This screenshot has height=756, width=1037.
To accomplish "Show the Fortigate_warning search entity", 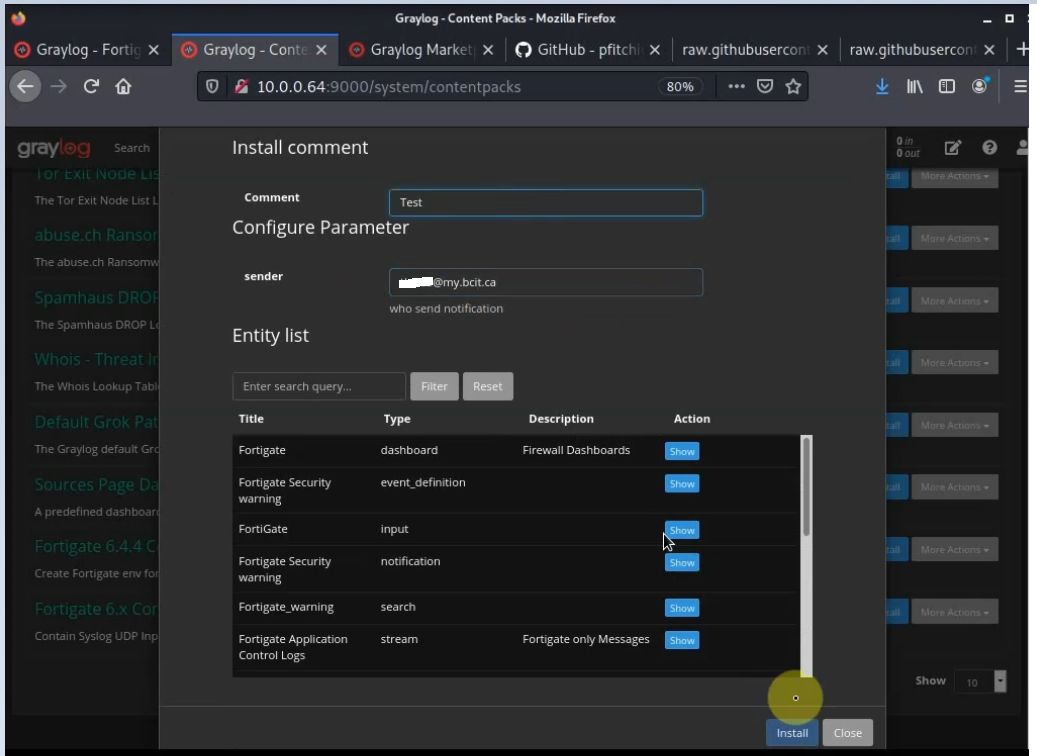I will [682, 608].
